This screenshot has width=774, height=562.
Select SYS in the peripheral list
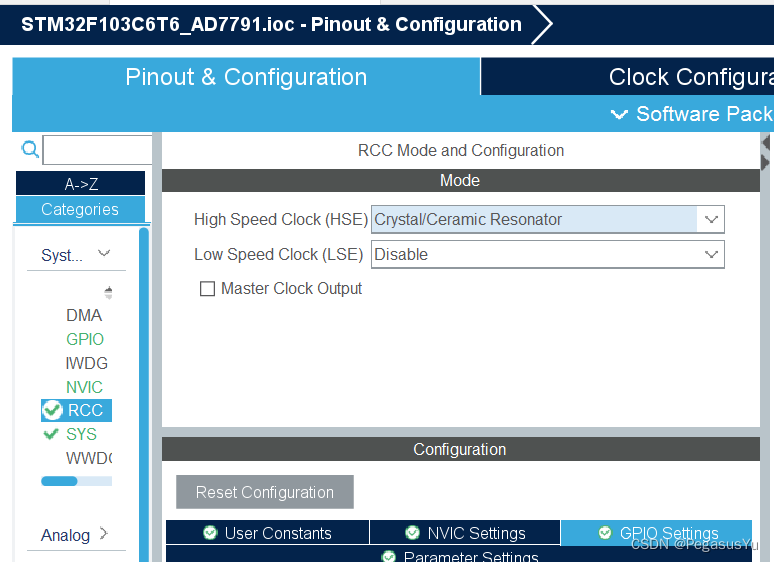click(81, 434)
